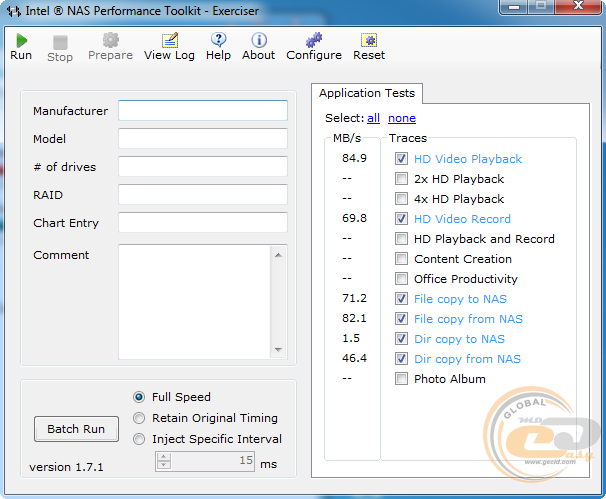Viewport: 606px width, 499px height.
Task: Open Configure settings gears icon
Action: pos(314,40)
